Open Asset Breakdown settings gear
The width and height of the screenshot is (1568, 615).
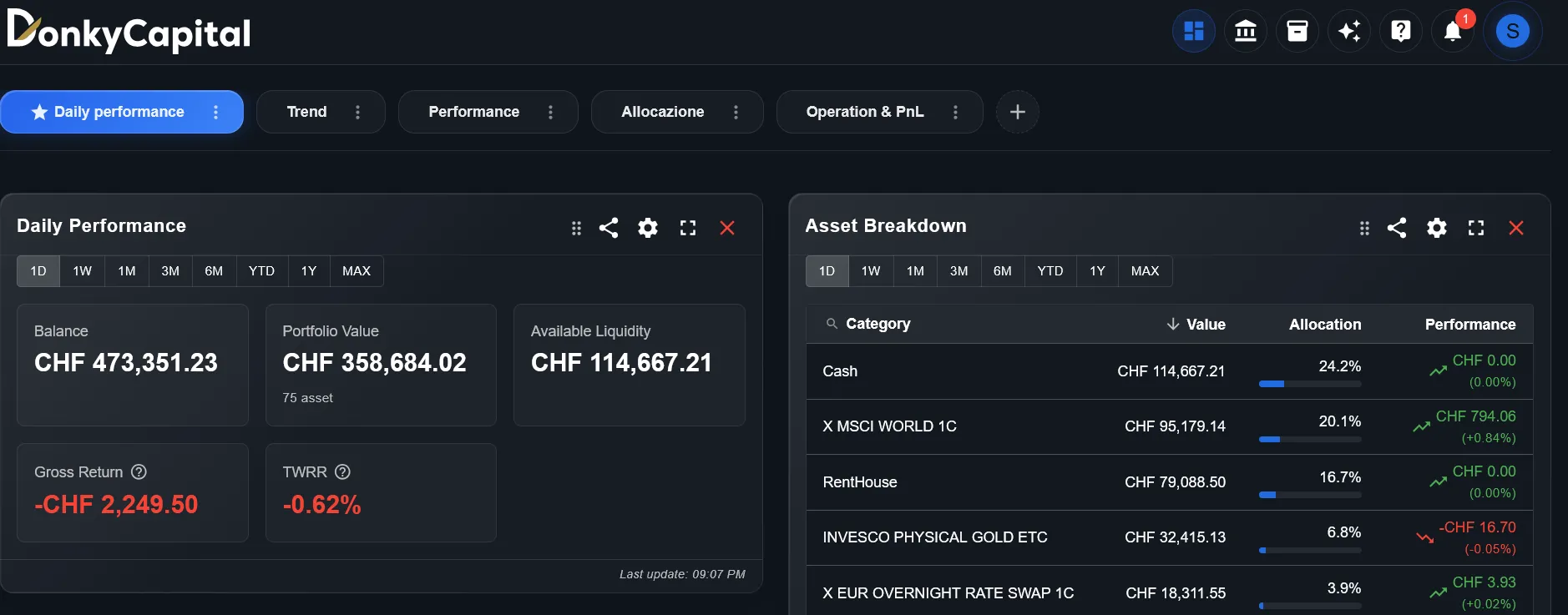tap(1436, 228)
